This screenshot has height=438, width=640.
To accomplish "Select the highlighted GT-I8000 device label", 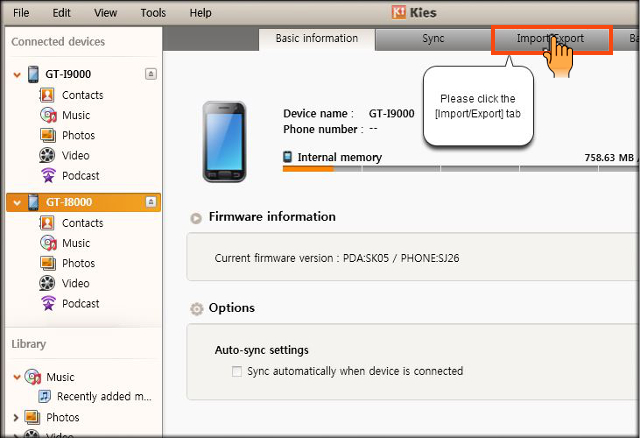I will 69,202.
